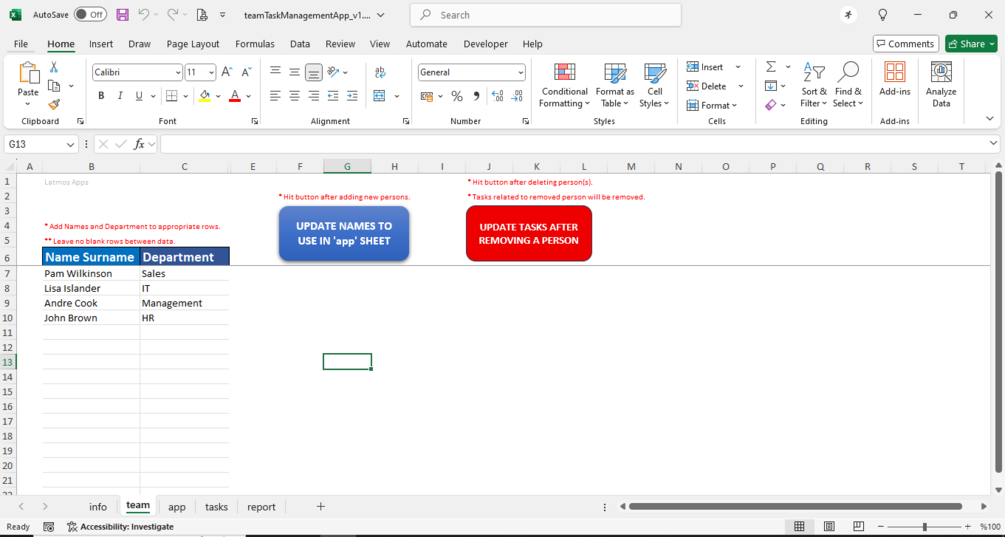The image size is (1005, 537).
Task: Toggle Align Left horizontal alignment
Action: click(275, 96)
